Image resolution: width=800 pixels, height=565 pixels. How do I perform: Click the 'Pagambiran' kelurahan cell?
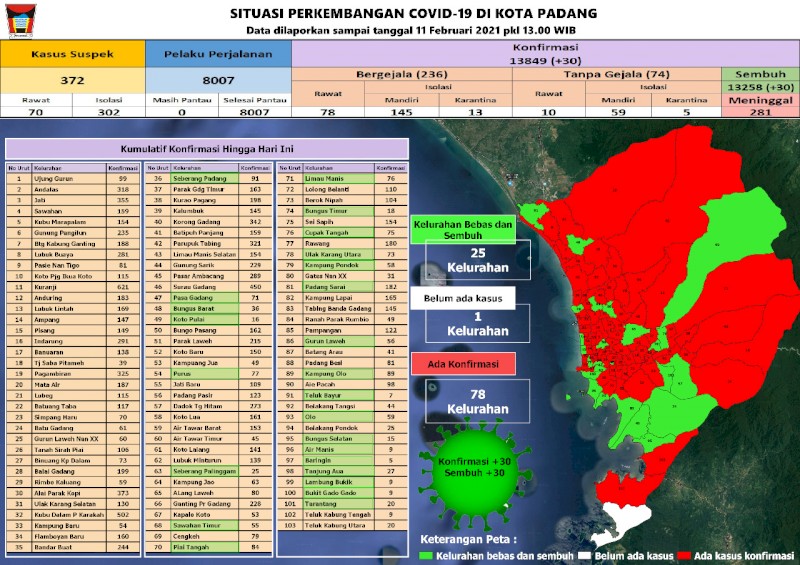point(69,374)
